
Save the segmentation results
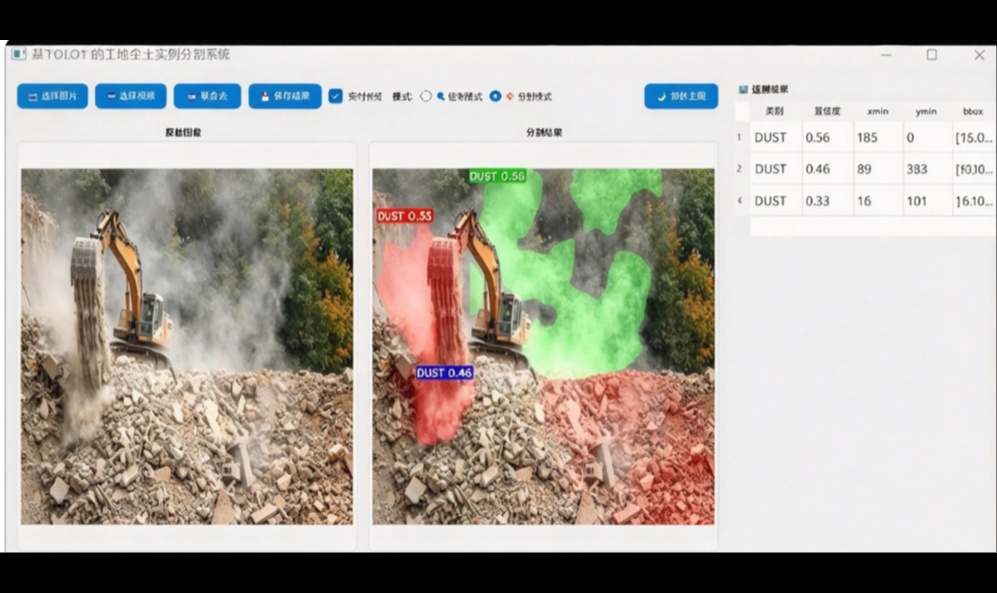click(285, 96)
